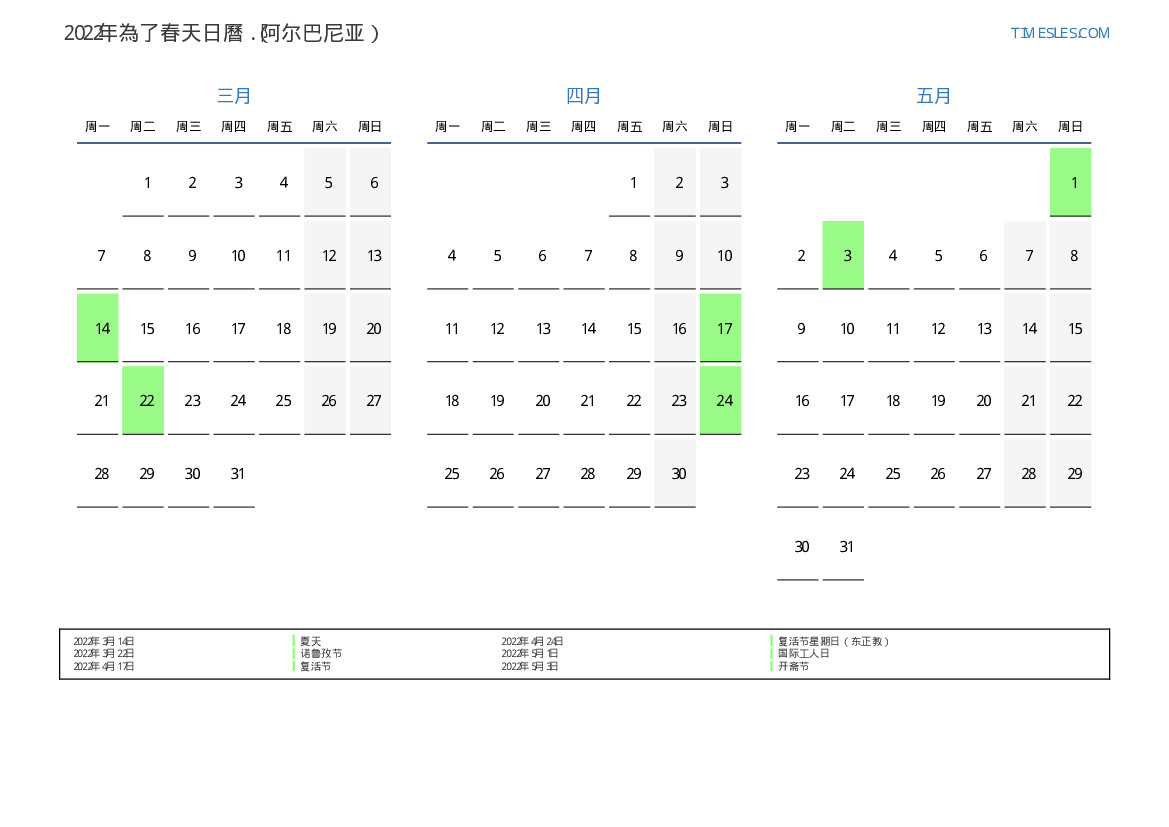Image resolution: width=1169 pixels, height=827 pixels.
Task: Click the 2022年春天日曆 page title
Action: pos(222,33)
